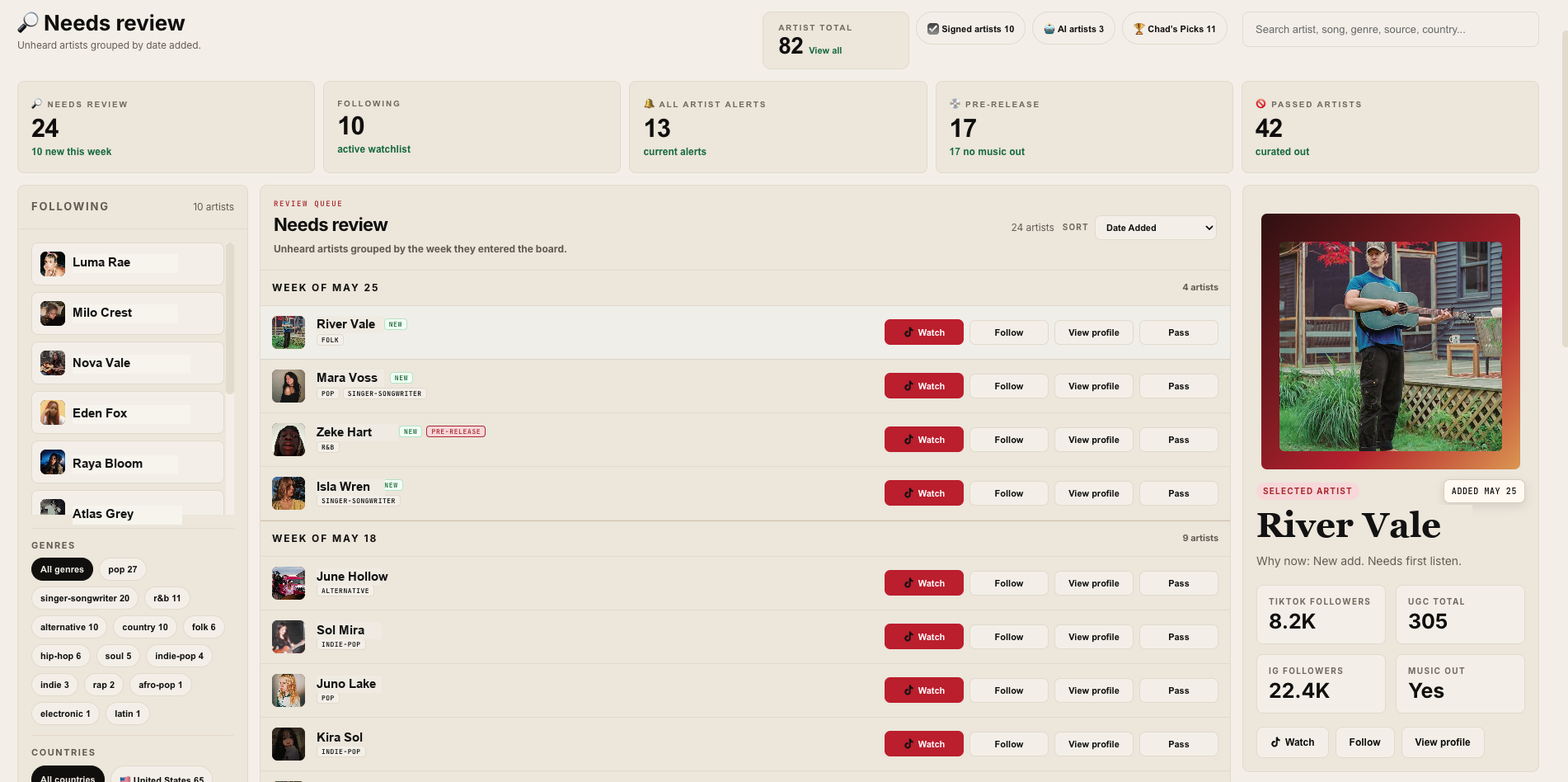
Task: Toggle the AI artists 3 filter
Action: tap(1073, 29)
